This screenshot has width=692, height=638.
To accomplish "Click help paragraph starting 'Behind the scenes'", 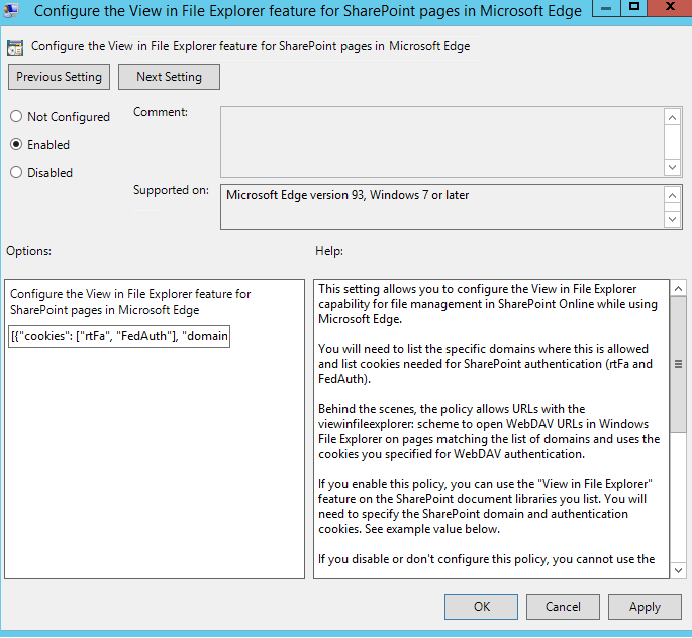I will point(489,431).
